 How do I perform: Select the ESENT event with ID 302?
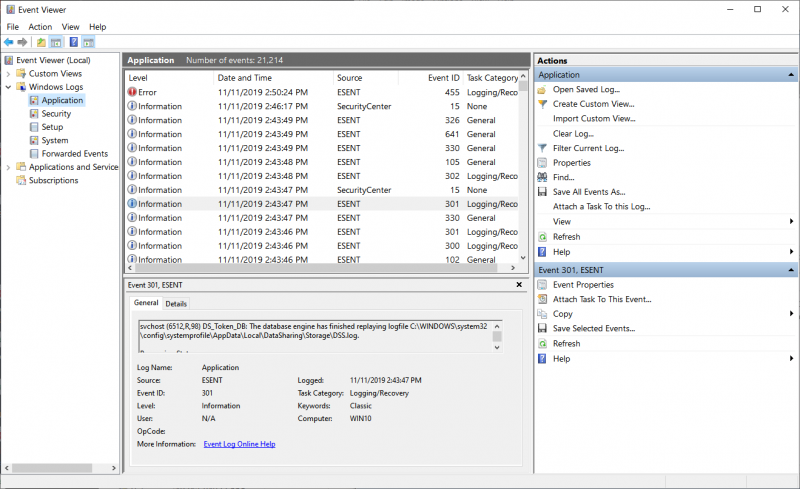(x=322, y=176)
